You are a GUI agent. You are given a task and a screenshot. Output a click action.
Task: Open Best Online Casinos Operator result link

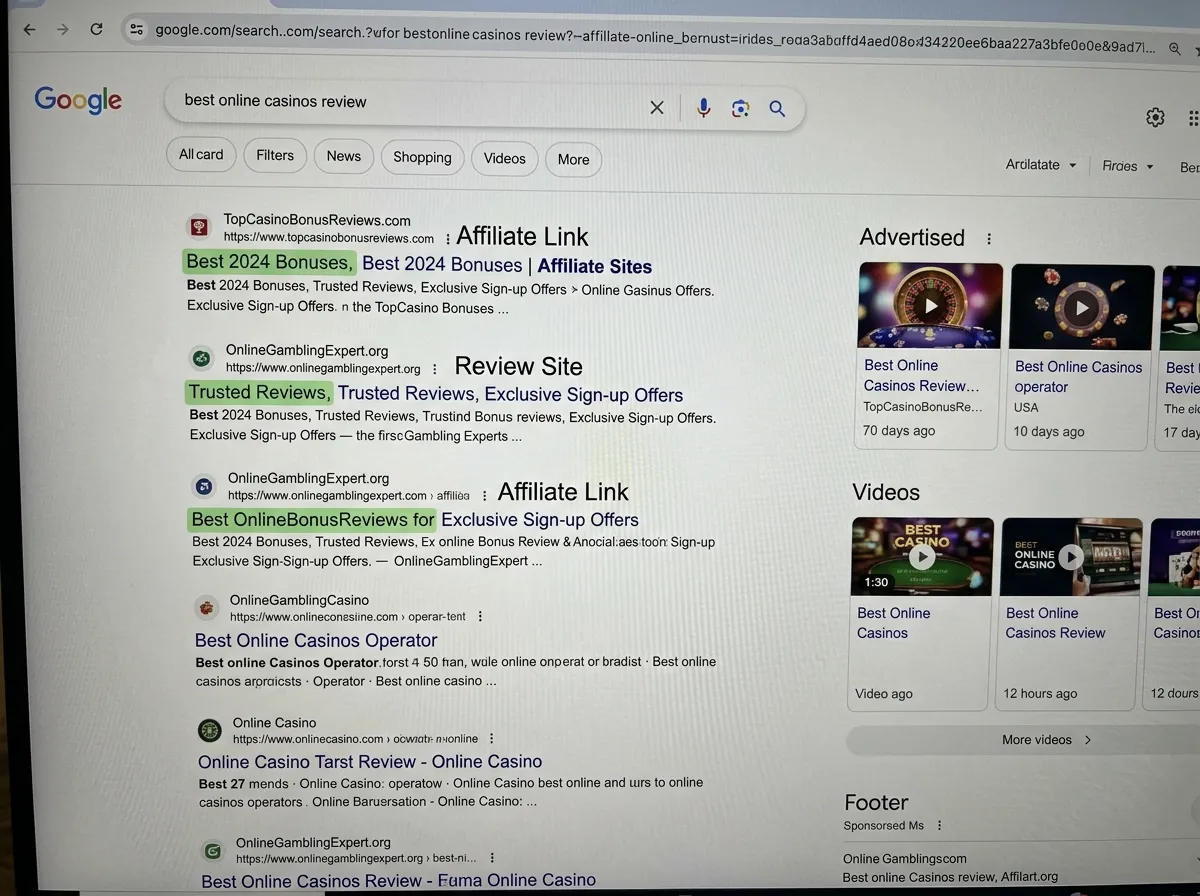click(316, 640)
